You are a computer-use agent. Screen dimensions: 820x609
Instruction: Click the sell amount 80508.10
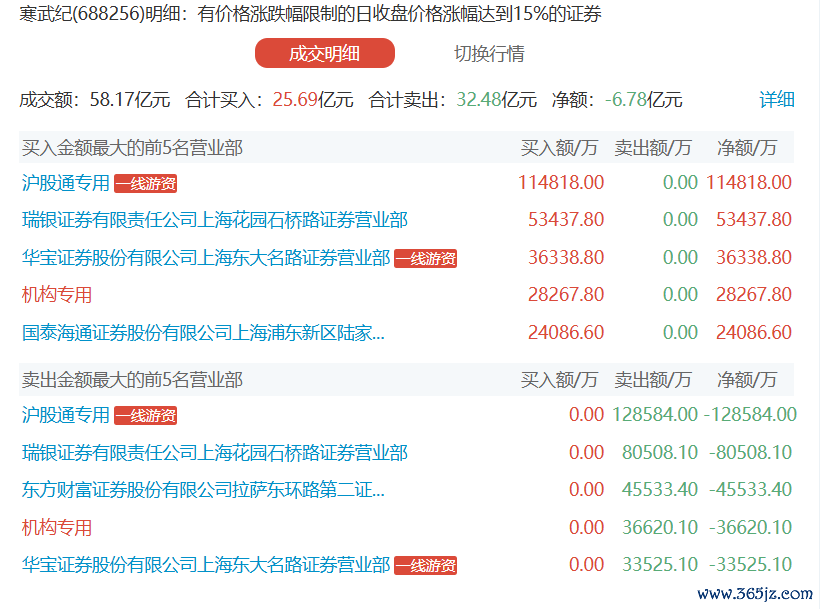click(x=659, y=452)
